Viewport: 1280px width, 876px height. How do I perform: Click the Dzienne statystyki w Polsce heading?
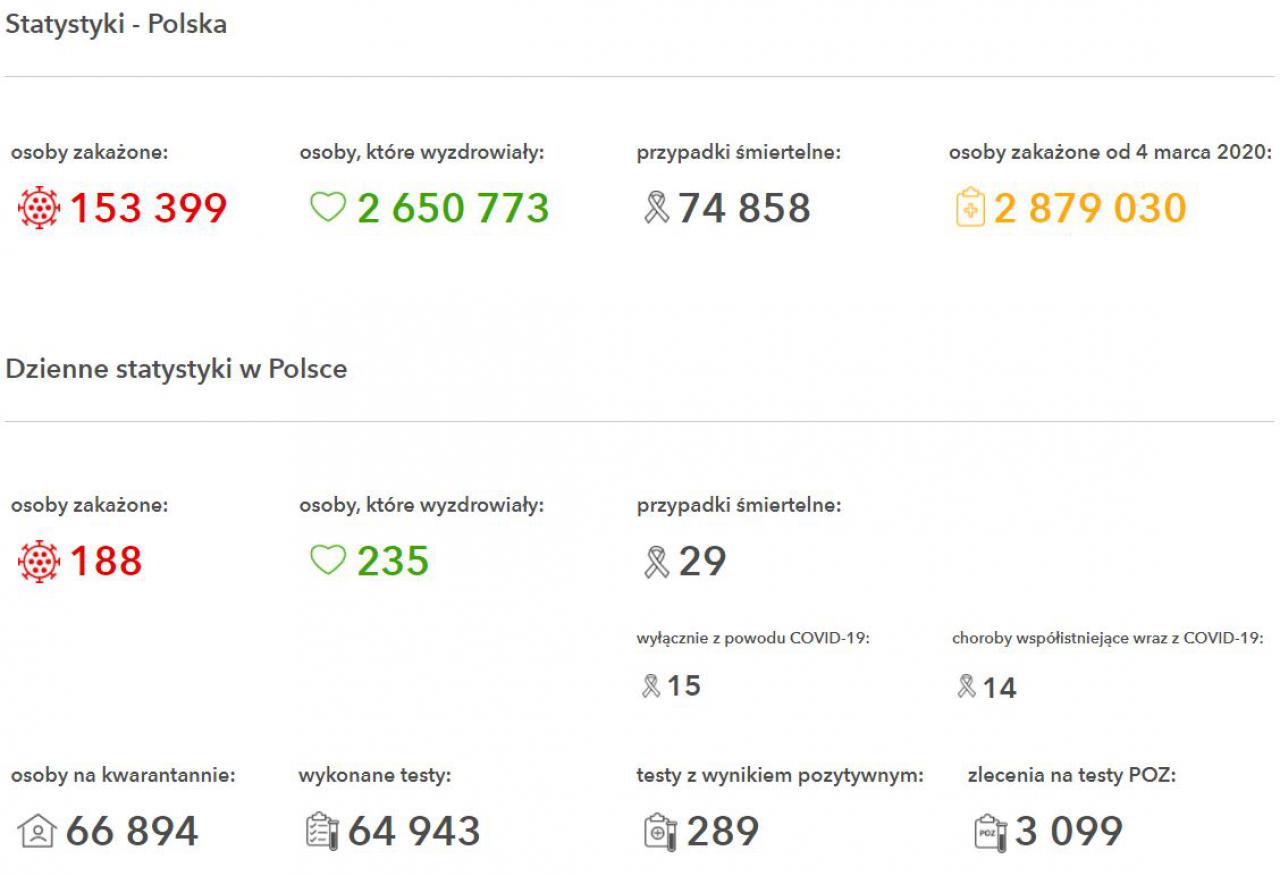[x=177, y=368]
